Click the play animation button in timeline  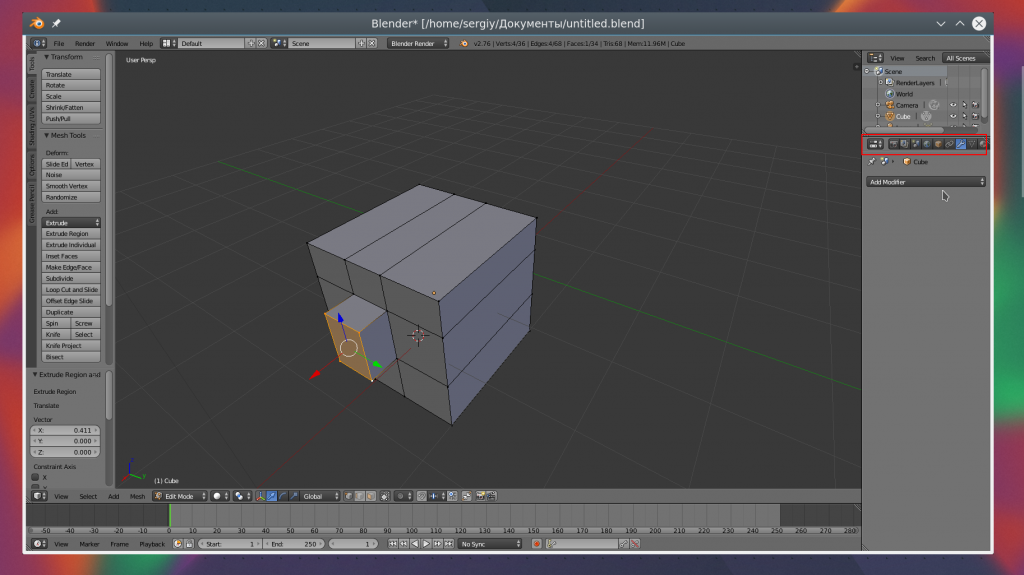(427, 544)
